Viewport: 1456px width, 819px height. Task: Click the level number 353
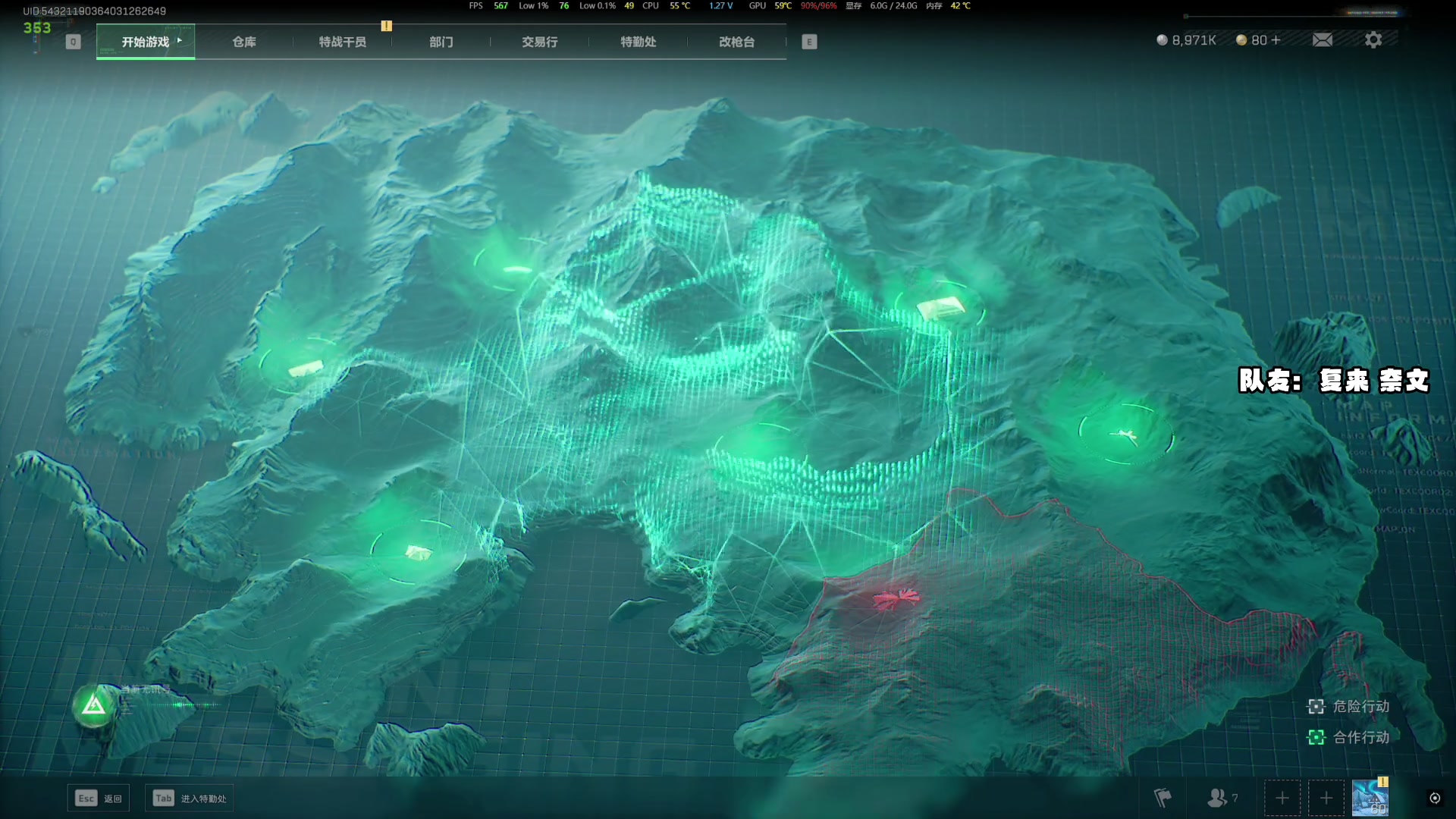[37, 28]
